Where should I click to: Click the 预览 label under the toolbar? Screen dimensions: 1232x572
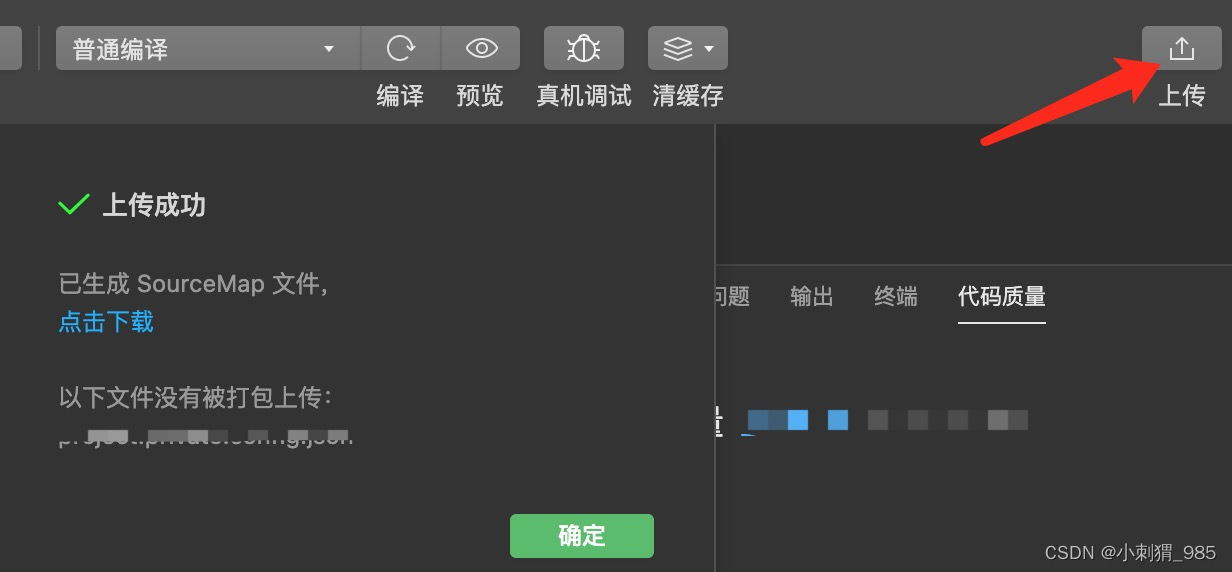pyautogui.click(x=480, y=96)
